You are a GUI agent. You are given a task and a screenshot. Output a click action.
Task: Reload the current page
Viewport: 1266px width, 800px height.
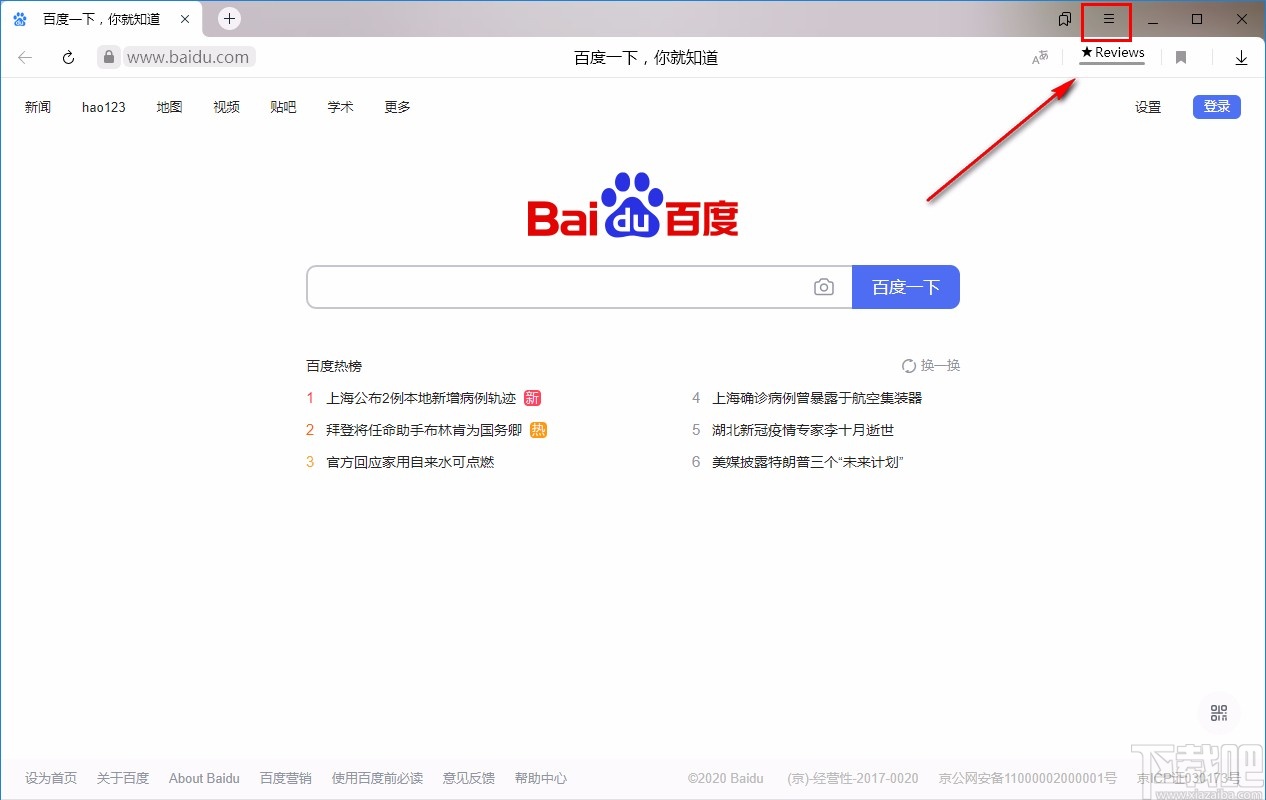pos(66,57)
